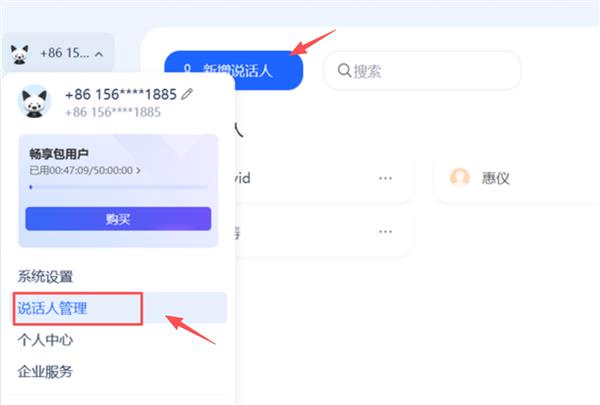The width and height of the screenshot is (600, 405).
Task: Click the large fox profile avatar in the popup
Action: 34,102
